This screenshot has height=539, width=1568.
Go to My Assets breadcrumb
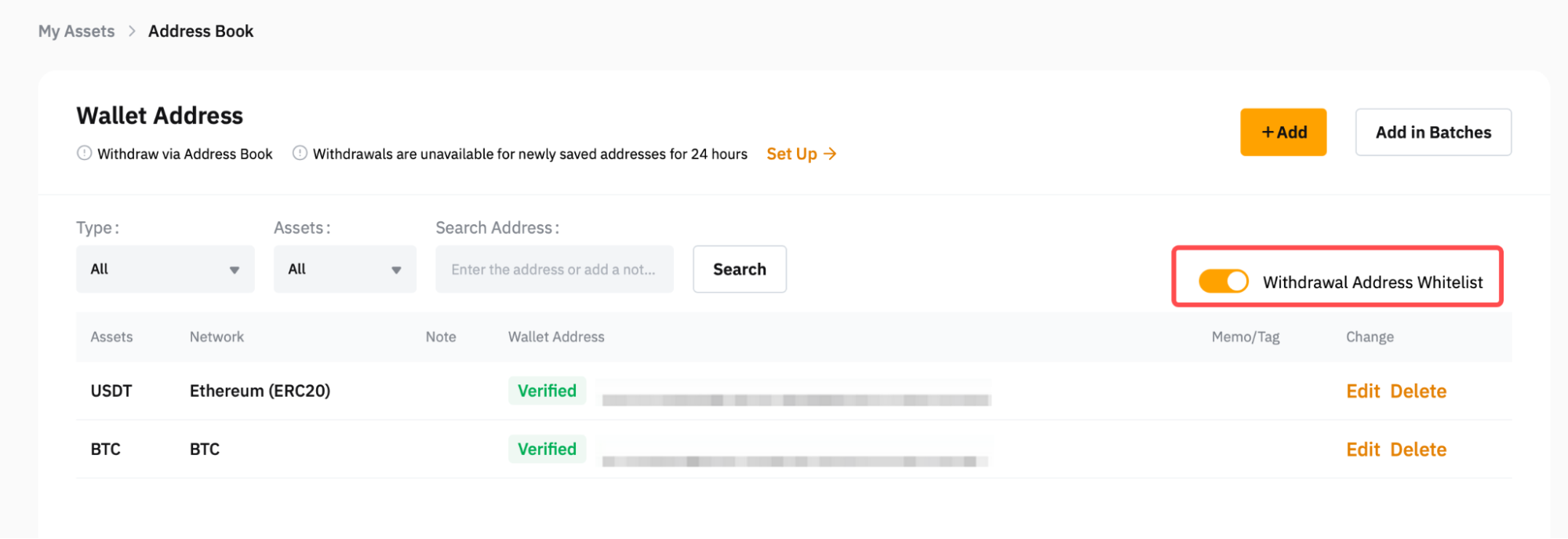76,31
